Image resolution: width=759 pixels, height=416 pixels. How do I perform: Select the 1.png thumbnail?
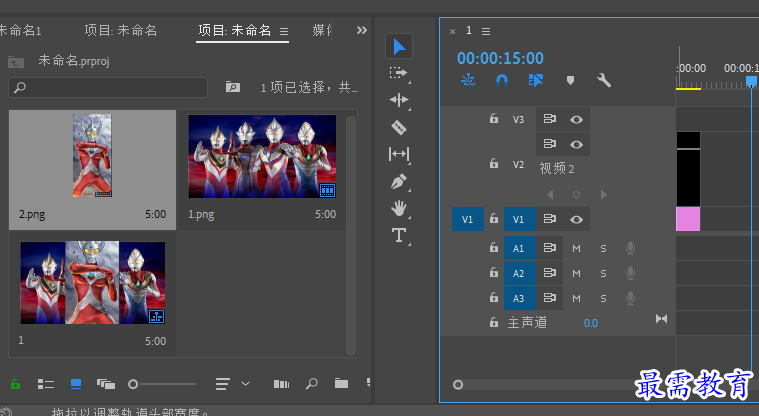(262, 156)
